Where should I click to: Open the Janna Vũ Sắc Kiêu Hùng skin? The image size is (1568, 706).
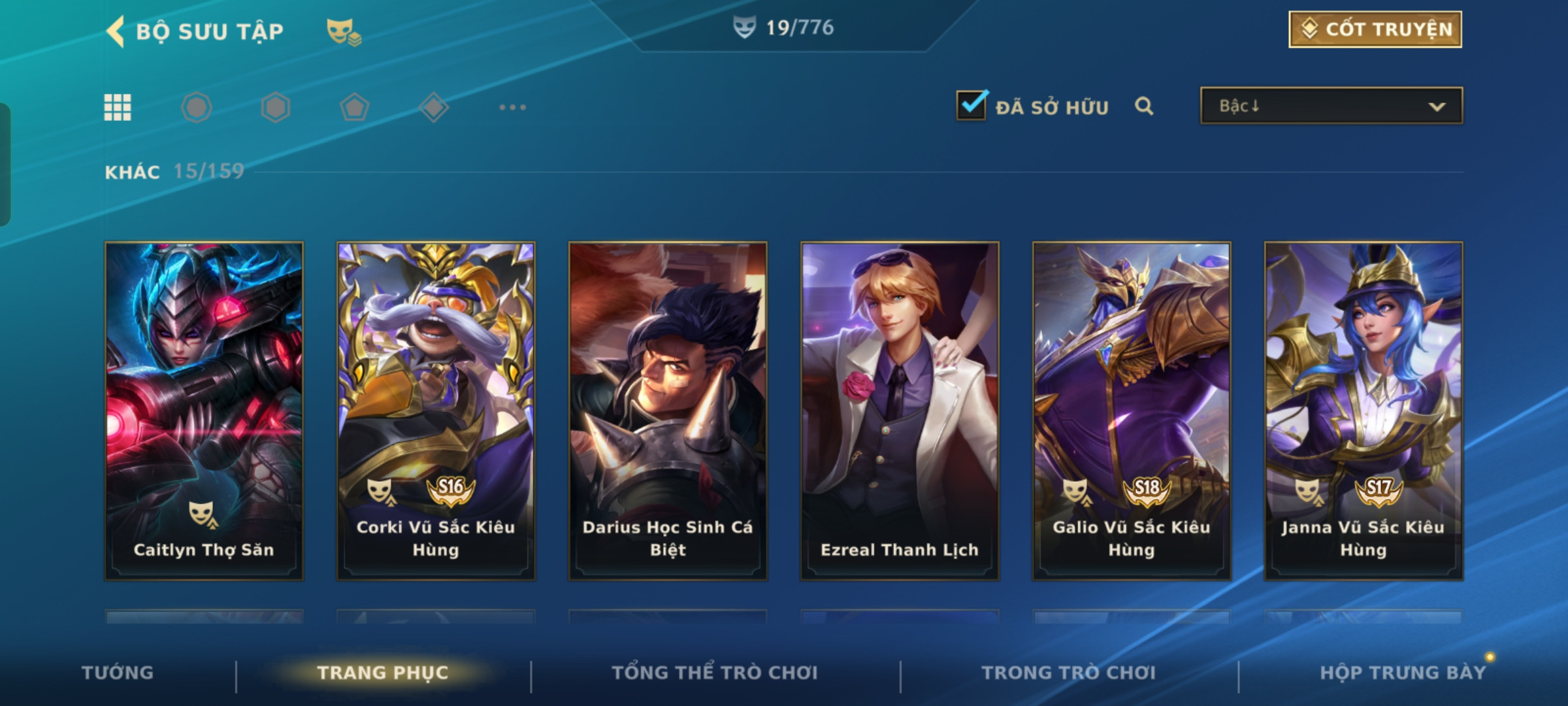pyautogui.click(x=1364, y=411)
